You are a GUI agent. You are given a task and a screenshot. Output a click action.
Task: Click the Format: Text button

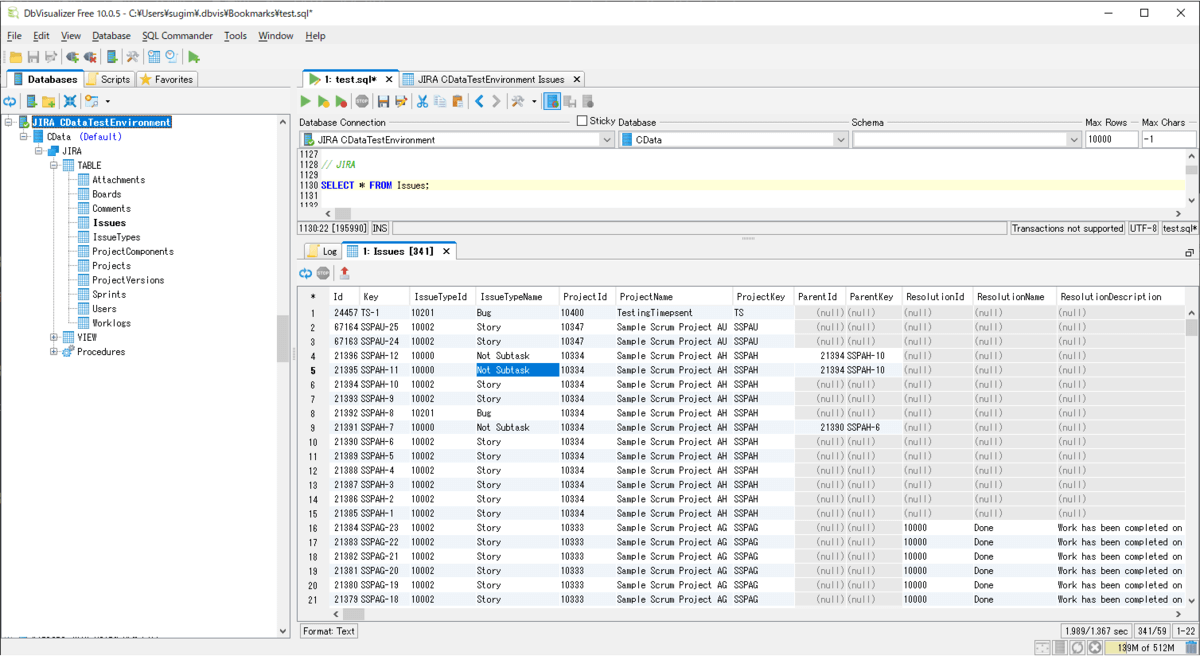[330, 631]
